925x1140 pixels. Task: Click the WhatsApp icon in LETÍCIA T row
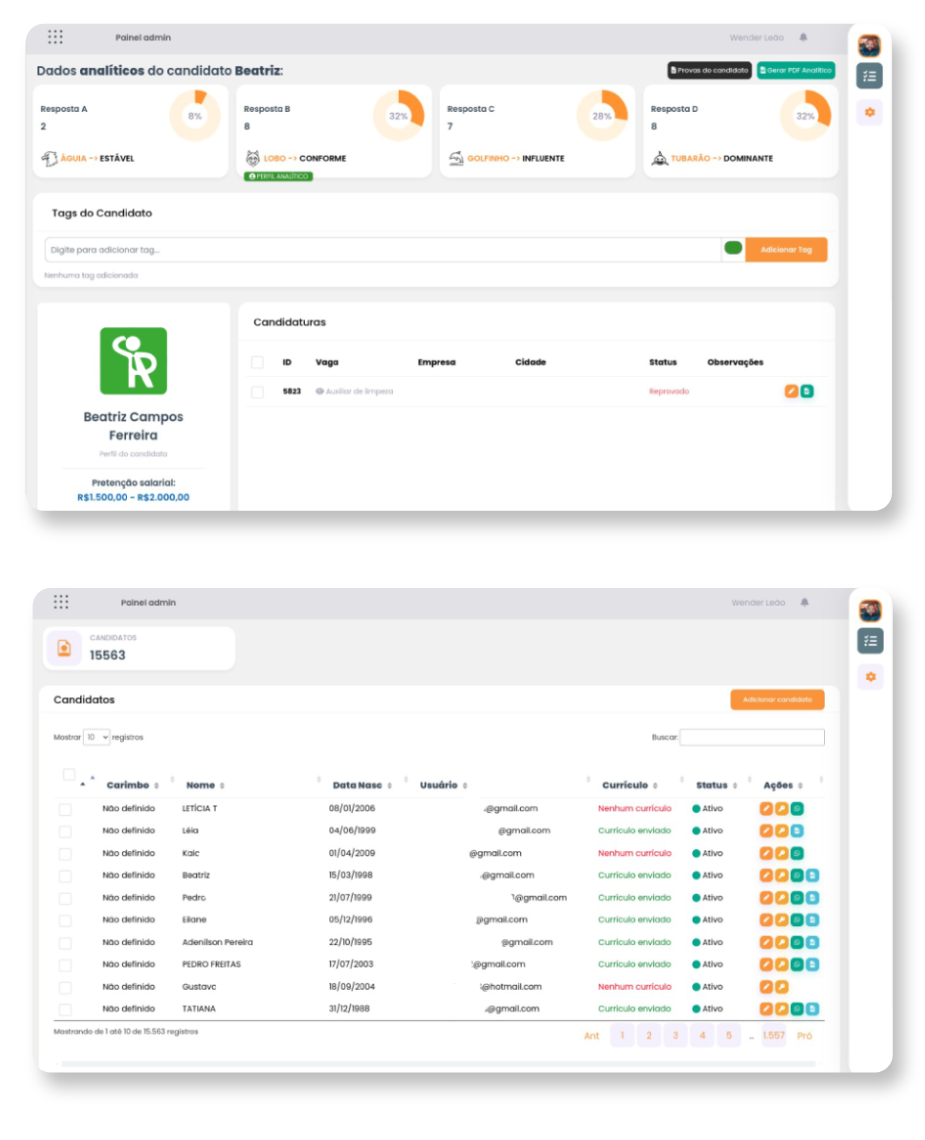tap(797, 808)
